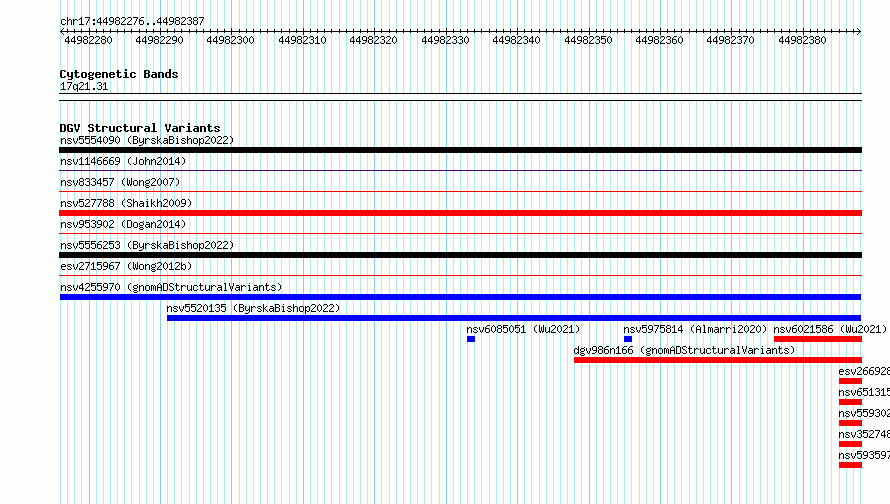Click the truncated nsv651315 variant label

[x=864, y=392]
